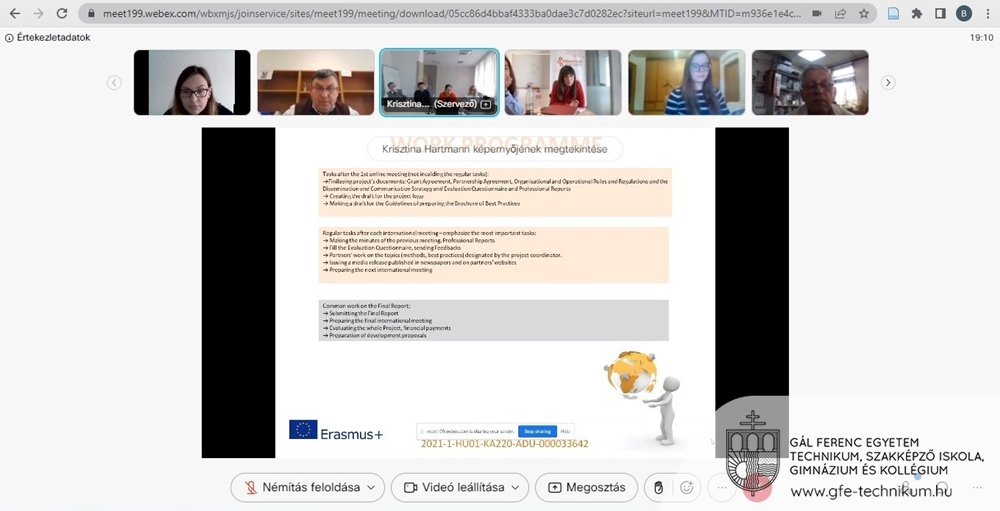Raise hand with the hand icon
Image resolution: width=1000 pixels, height=511 pixels.
(659, 487)
